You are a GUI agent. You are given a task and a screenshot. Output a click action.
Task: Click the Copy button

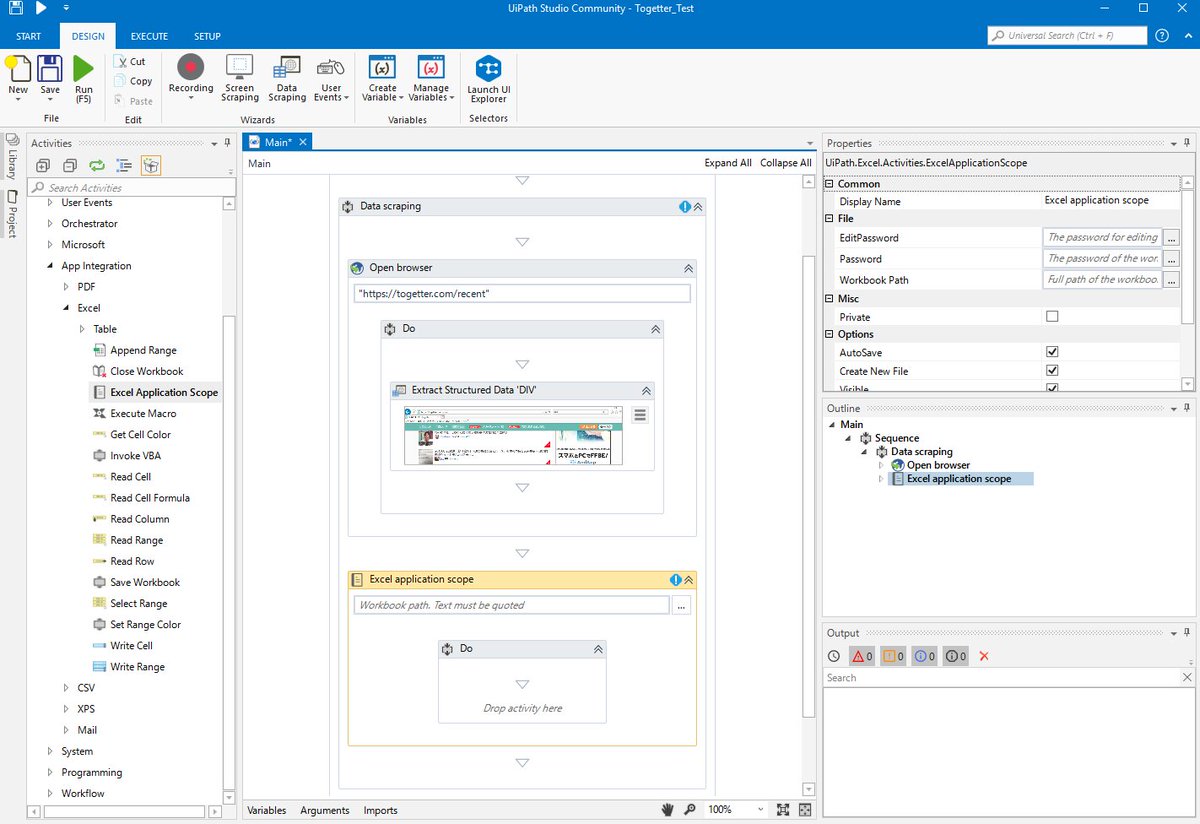(133, 81)
